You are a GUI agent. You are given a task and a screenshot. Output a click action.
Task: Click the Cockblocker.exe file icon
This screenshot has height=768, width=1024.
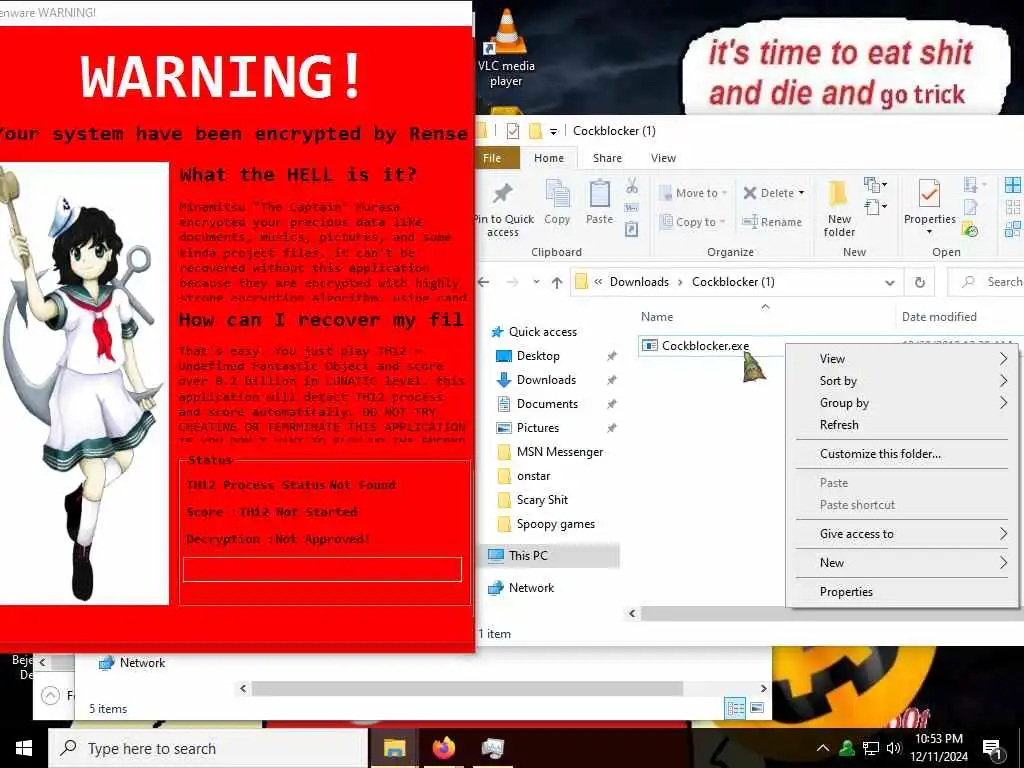pos(649,345)
